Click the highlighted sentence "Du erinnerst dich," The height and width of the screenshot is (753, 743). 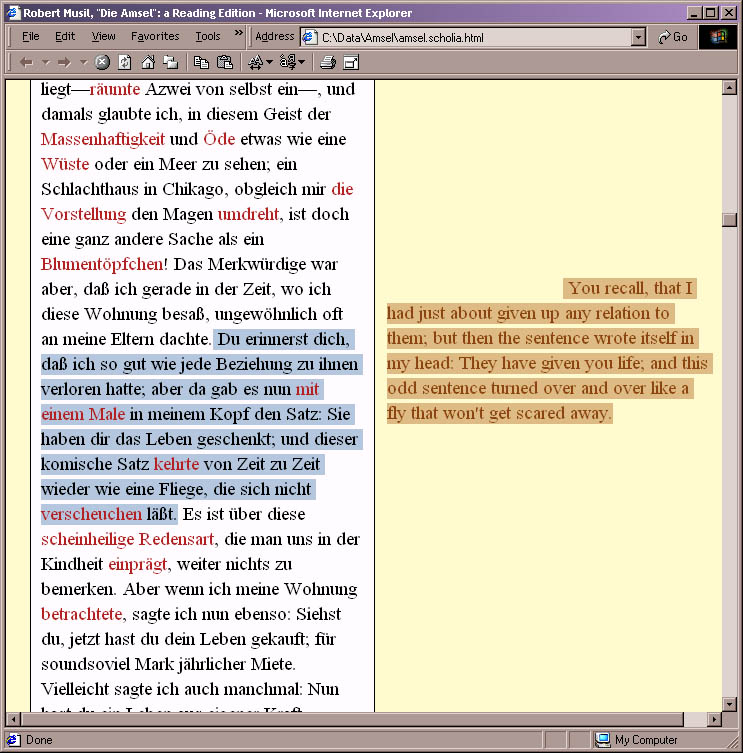(284, 339)
